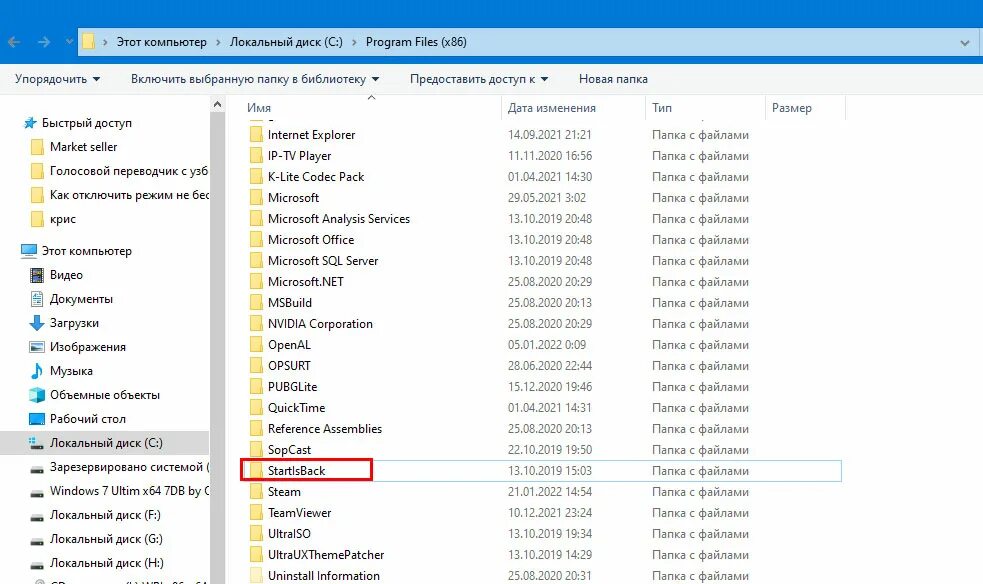This screenshot has width=983, height=584.
Task: Click 'IP-TV Player' folder icon
Action: (256, 155)
